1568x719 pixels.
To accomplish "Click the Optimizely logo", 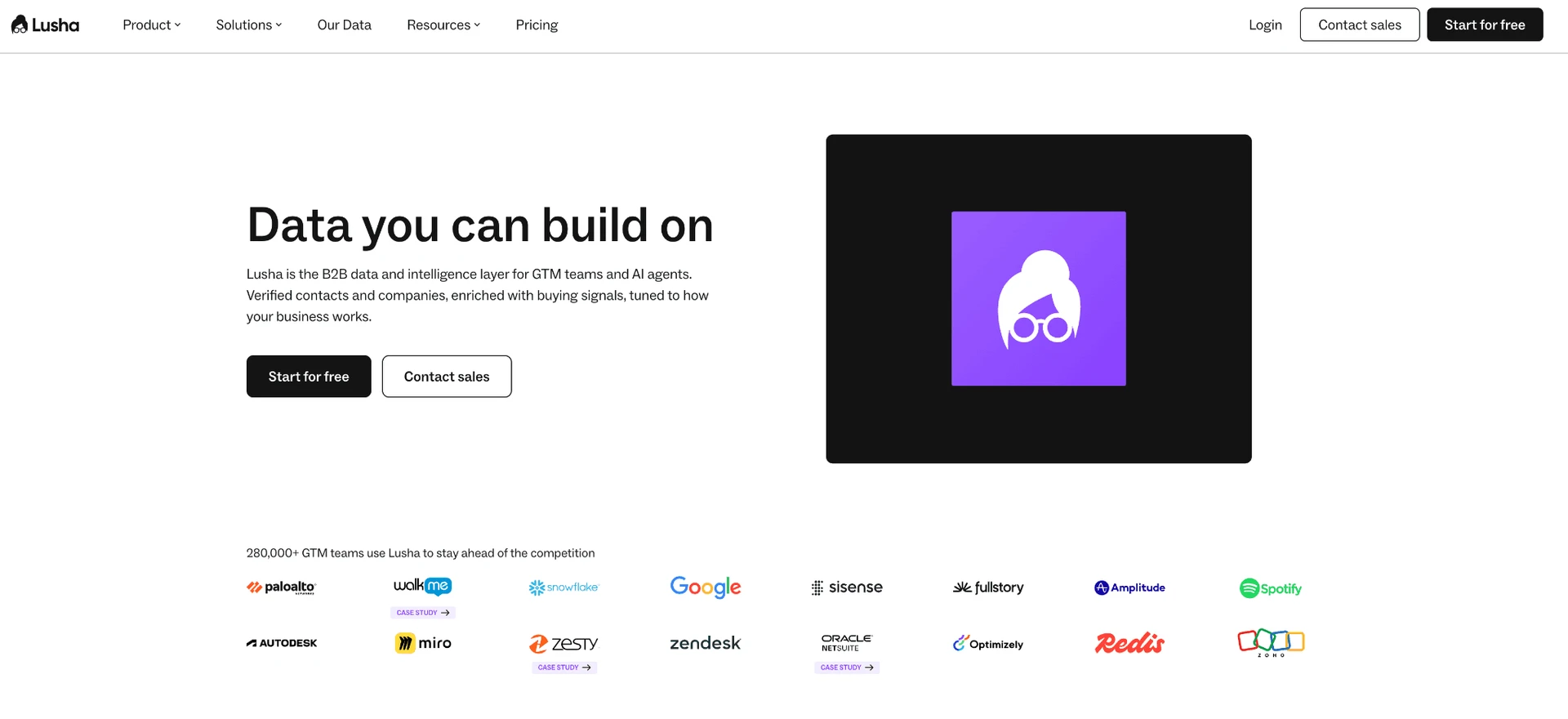I will [988, 644].
